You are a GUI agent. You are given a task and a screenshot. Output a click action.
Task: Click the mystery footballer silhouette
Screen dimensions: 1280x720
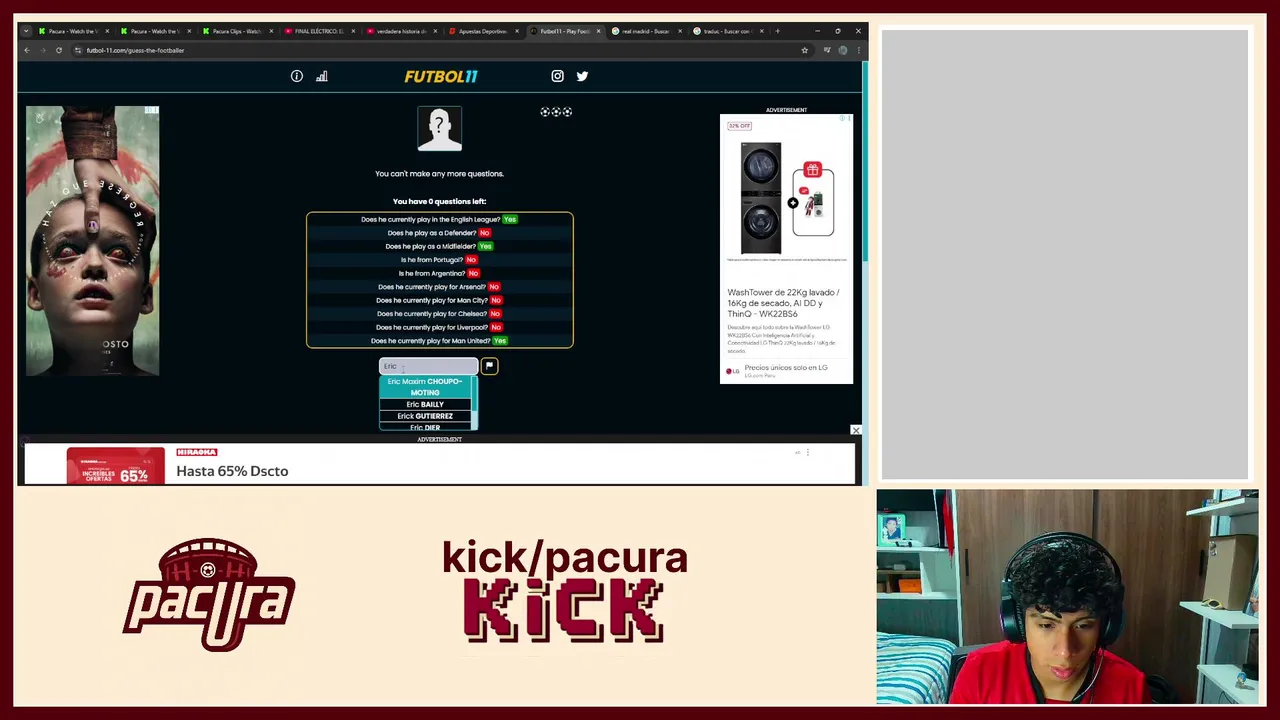click(440, 128)
